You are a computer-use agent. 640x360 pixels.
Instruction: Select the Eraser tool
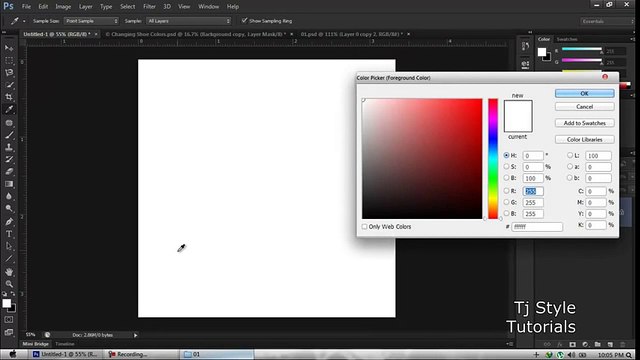9,172
